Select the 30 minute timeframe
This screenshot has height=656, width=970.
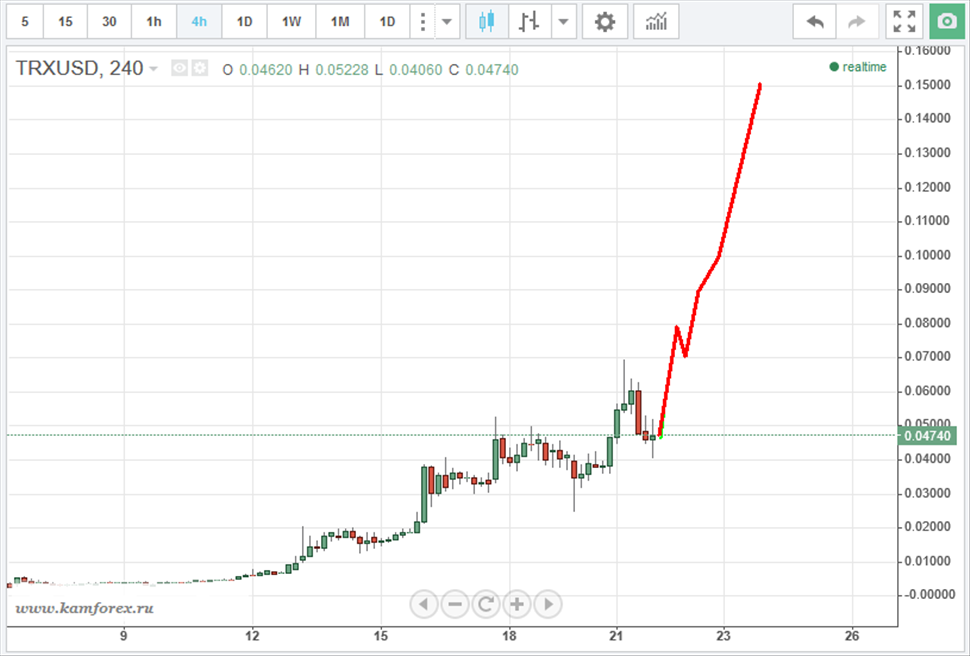tap(109, 22)
